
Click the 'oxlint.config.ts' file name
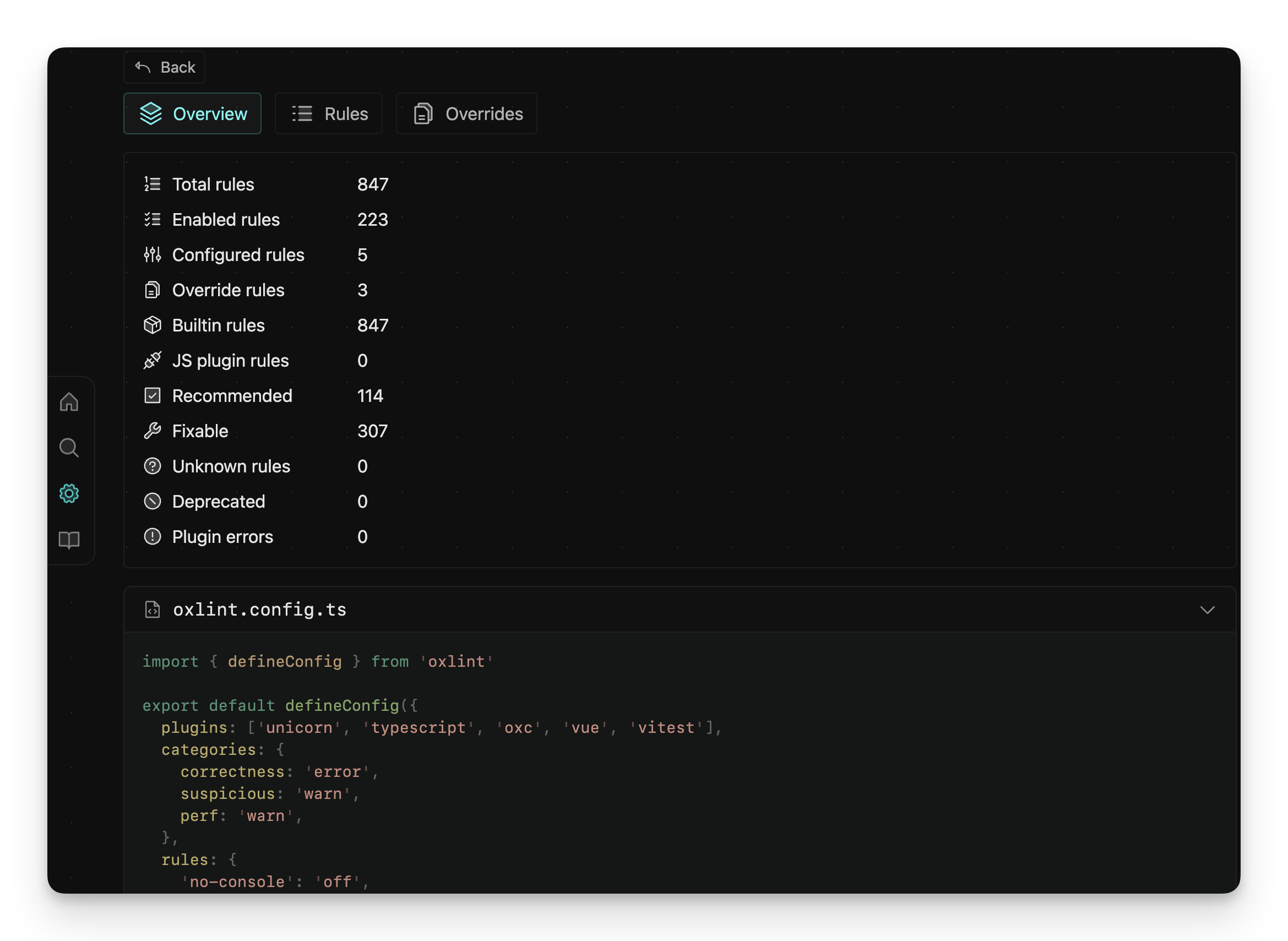point(260,610)
